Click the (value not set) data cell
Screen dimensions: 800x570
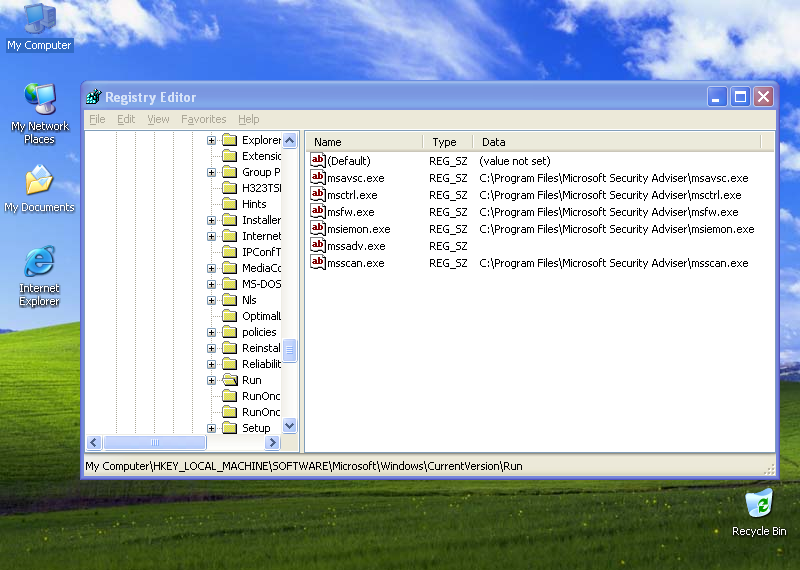(x=515, y=161)
